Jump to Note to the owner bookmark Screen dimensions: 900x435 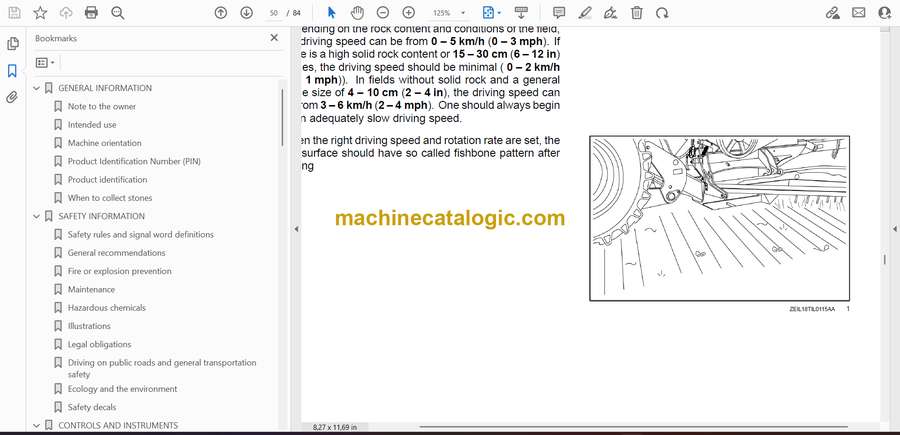pos(102,107)
